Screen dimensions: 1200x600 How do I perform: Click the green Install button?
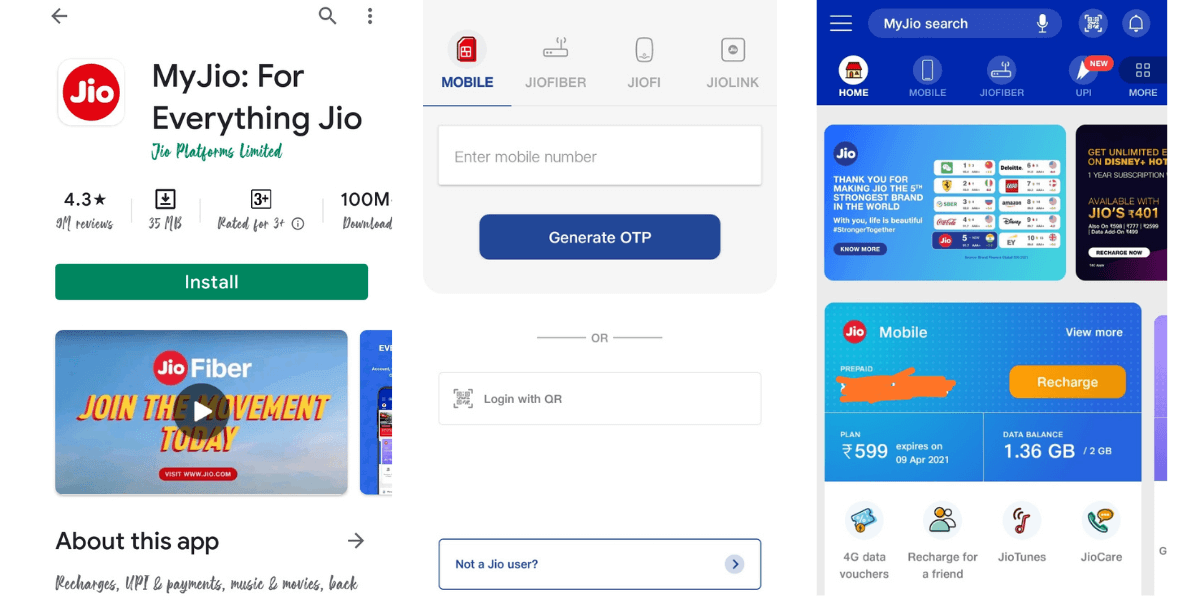click(211, 282)
